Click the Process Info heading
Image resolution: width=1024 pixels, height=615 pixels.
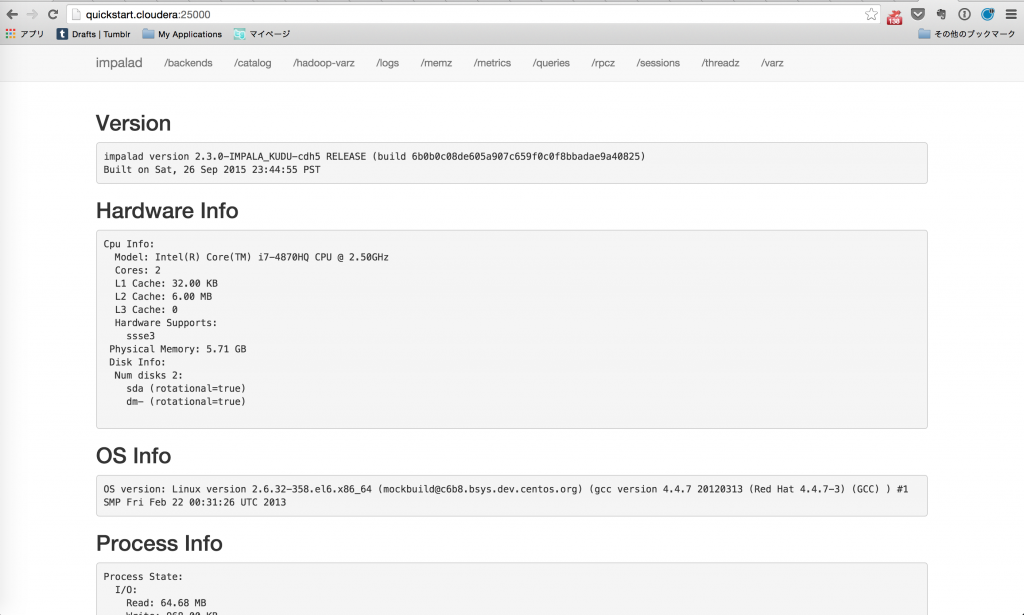pyautogui.click(x=159, y=543)
